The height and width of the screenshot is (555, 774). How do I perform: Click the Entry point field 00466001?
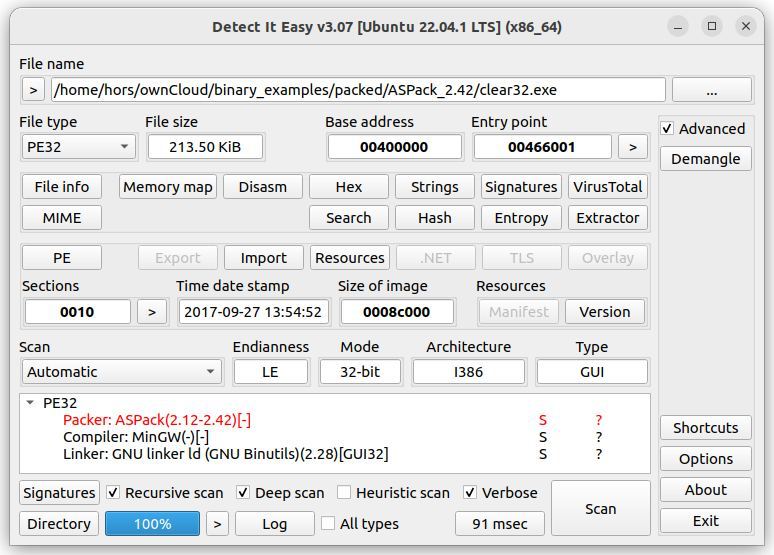(x=542, y=147)
